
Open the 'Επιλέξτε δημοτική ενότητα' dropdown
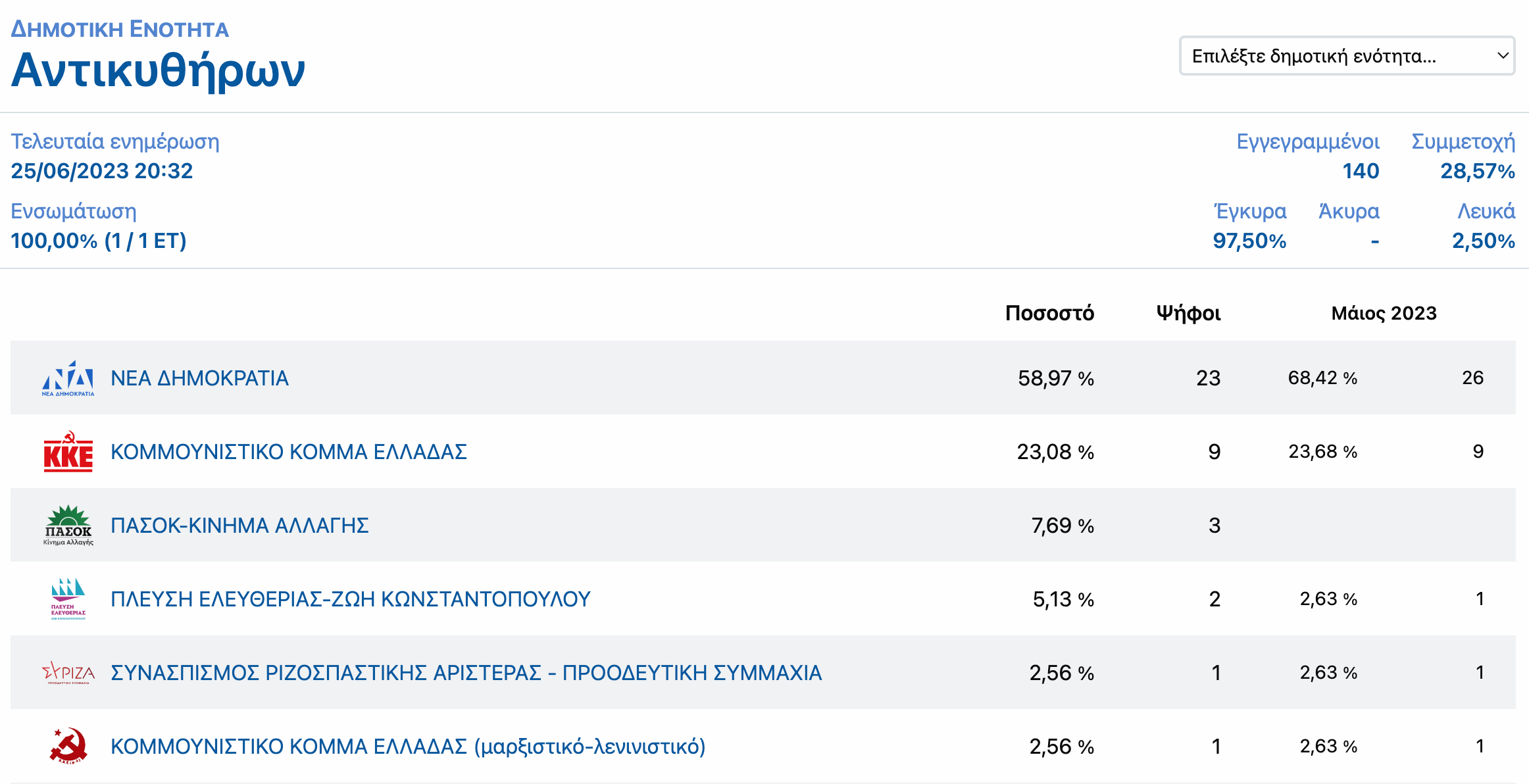click(1346, 56)
